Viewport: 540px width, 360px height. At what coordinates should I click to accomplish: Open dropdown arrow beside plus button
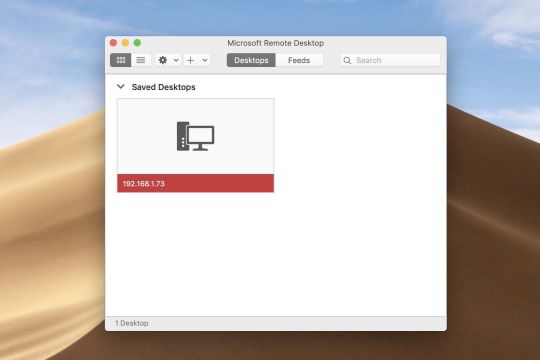pos(205,60)
